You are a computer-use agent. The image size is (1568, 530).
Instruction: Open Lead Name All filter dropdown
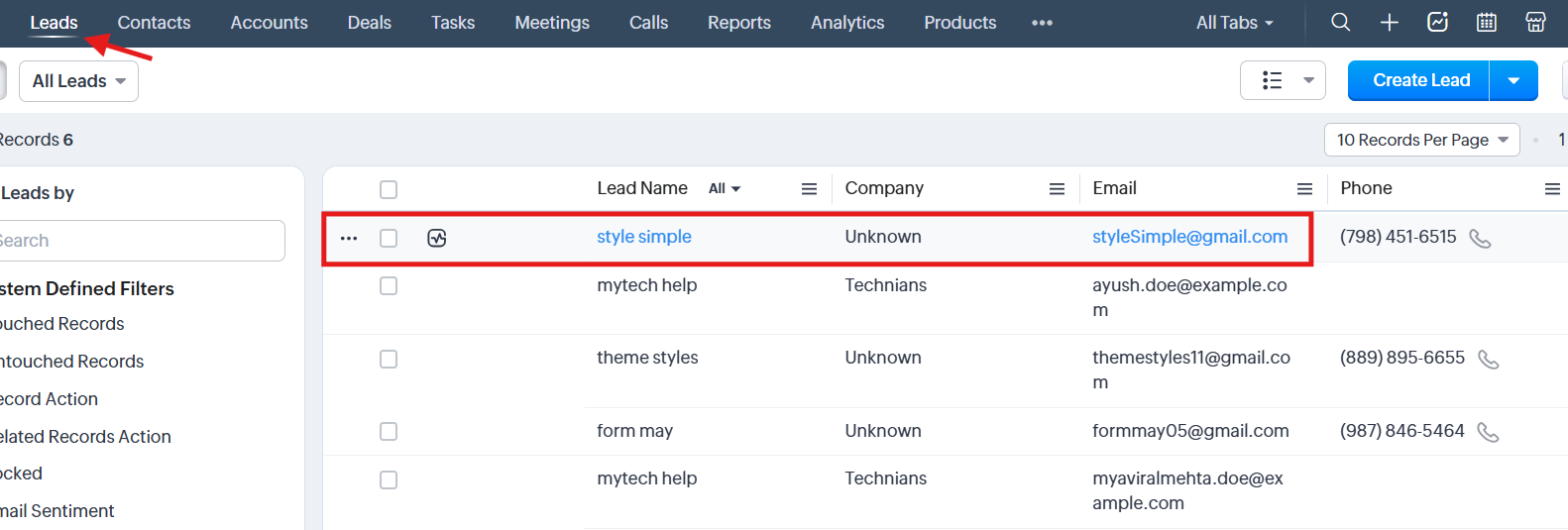coord(725,188)
